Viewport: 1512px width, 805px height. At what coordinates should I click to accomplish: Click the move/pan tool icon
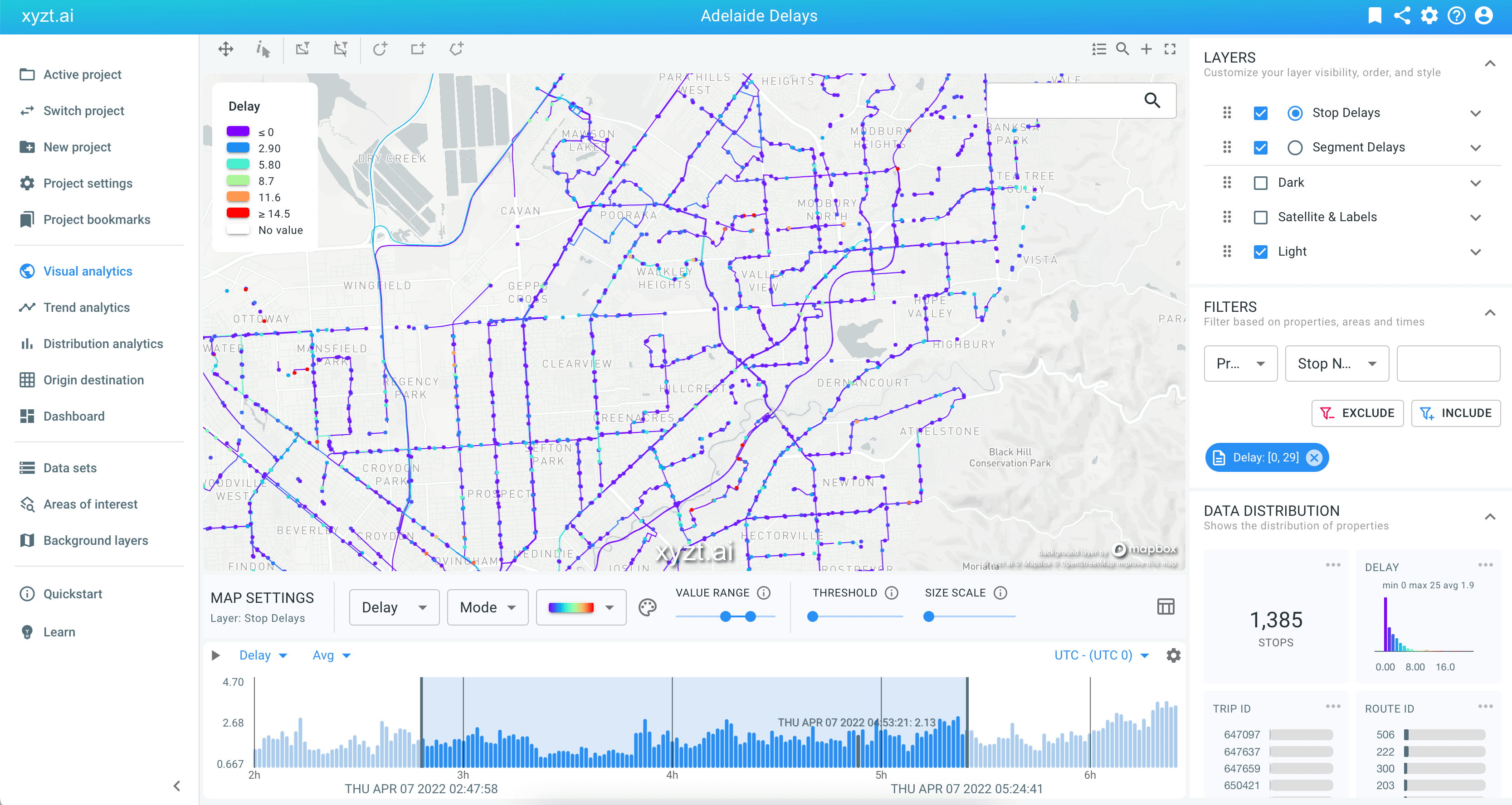point(225,48)
